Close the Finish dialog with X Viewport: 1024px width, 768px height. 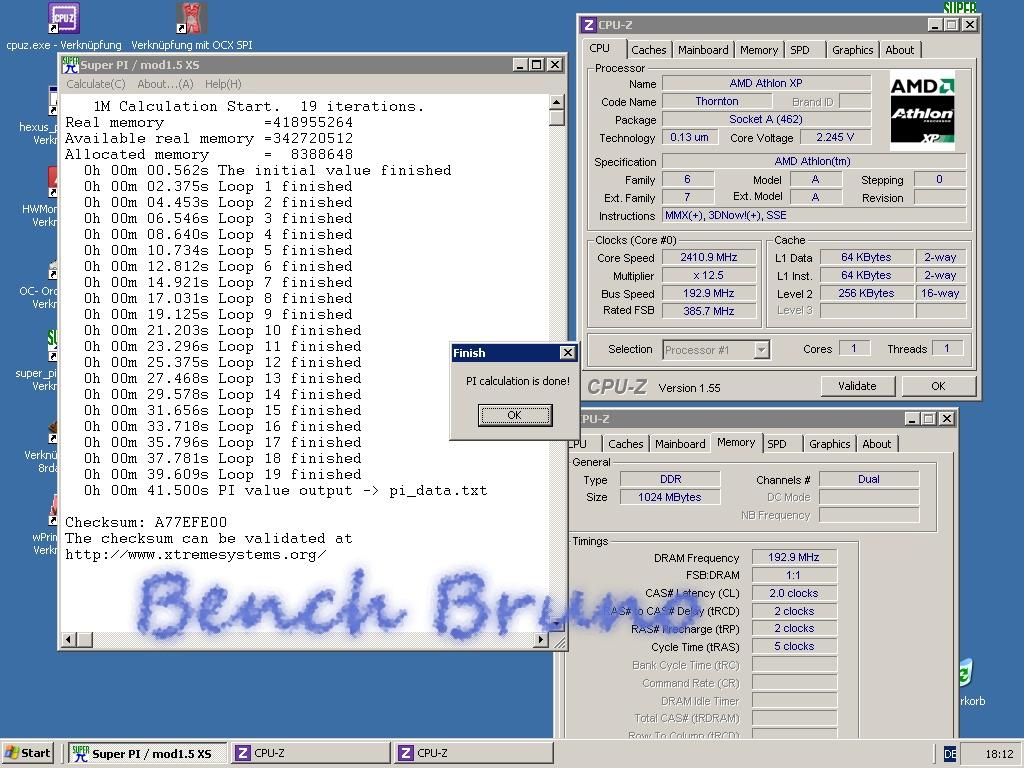[568, 353]
